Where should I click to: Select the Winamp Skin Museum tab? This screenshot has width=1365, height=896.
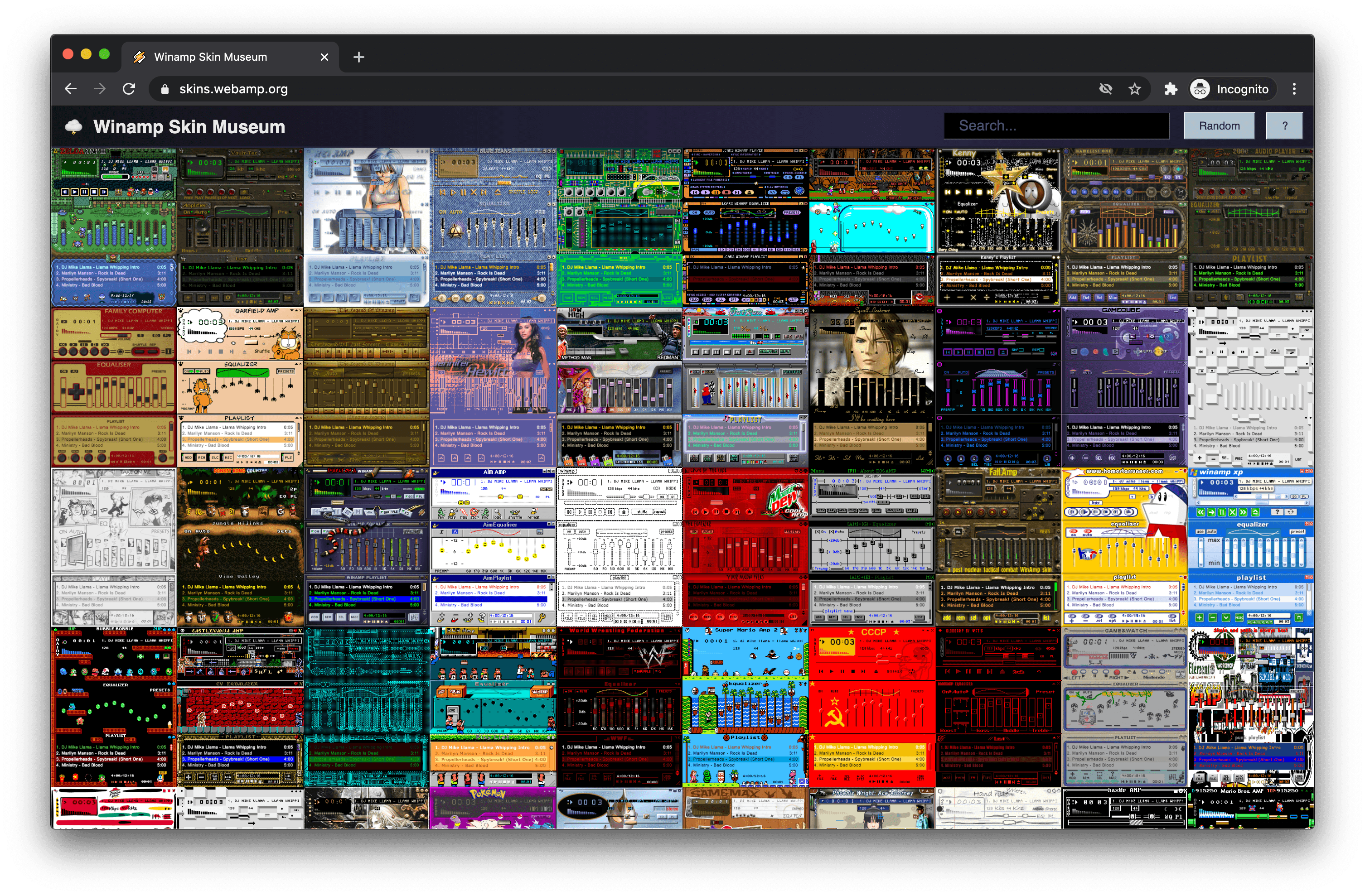click(x=210, y=57)
